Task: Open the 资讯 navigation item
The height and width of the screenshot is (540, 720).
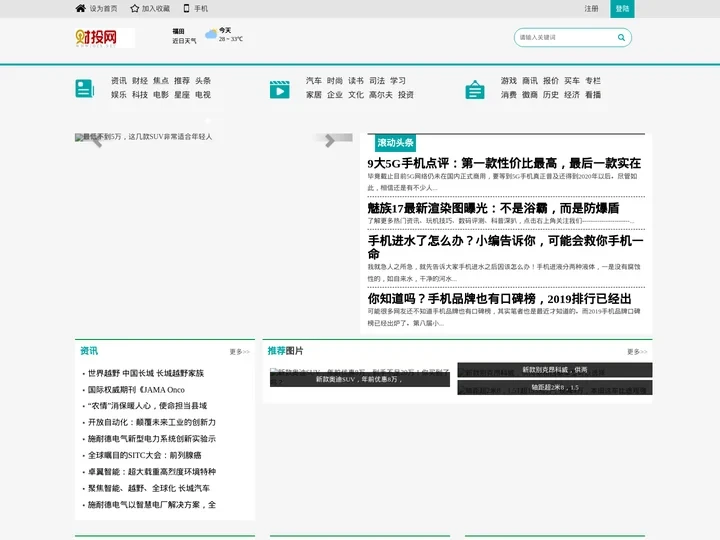Action: tap(119, 81)
